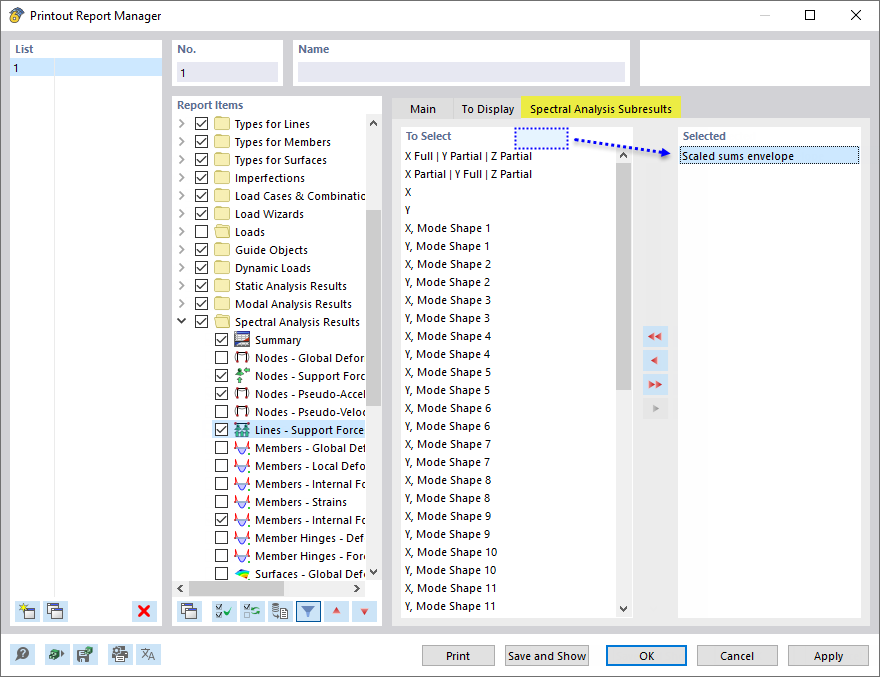Click the Save and Show button
Viewport: 880px width, 677px height.
547,656
